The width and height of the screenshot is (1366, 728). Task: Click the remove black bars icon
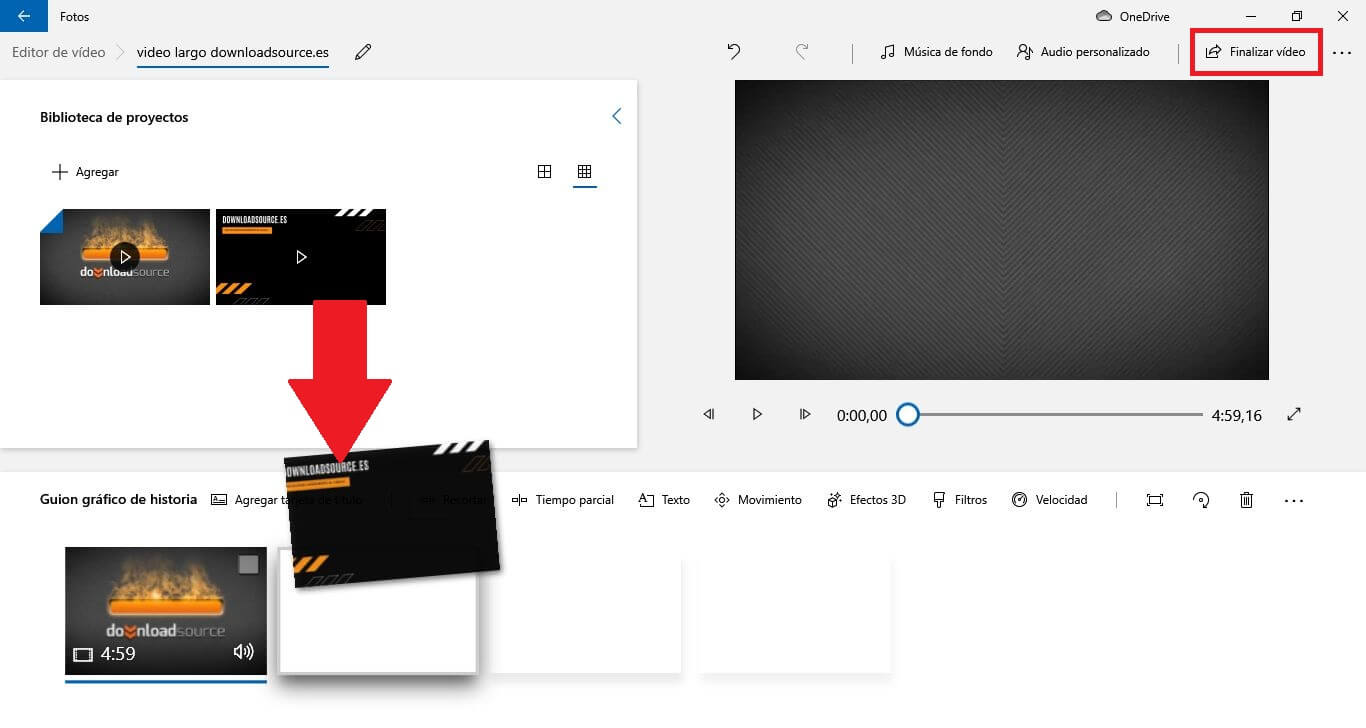pyautogui.click(x=1155, y=500)
